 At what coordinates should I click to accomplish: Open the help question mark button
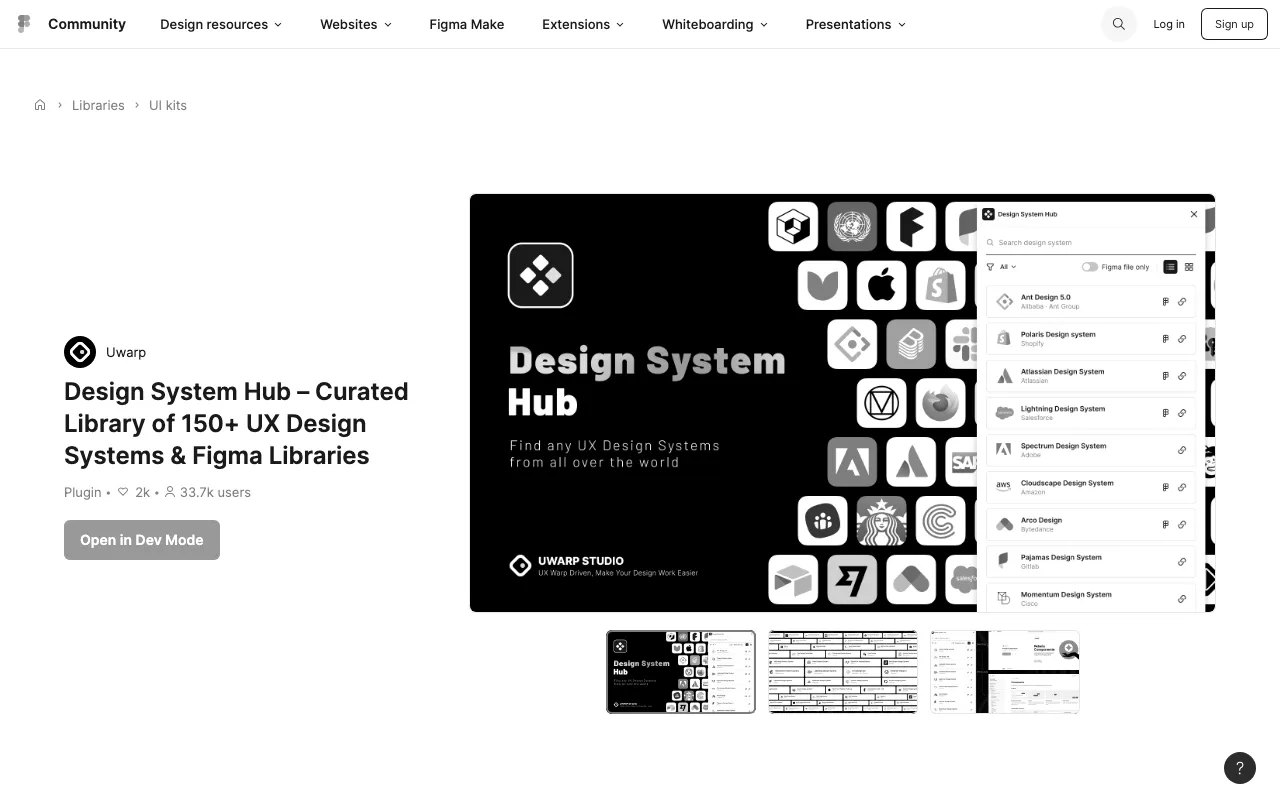[x=1240, y=768]
